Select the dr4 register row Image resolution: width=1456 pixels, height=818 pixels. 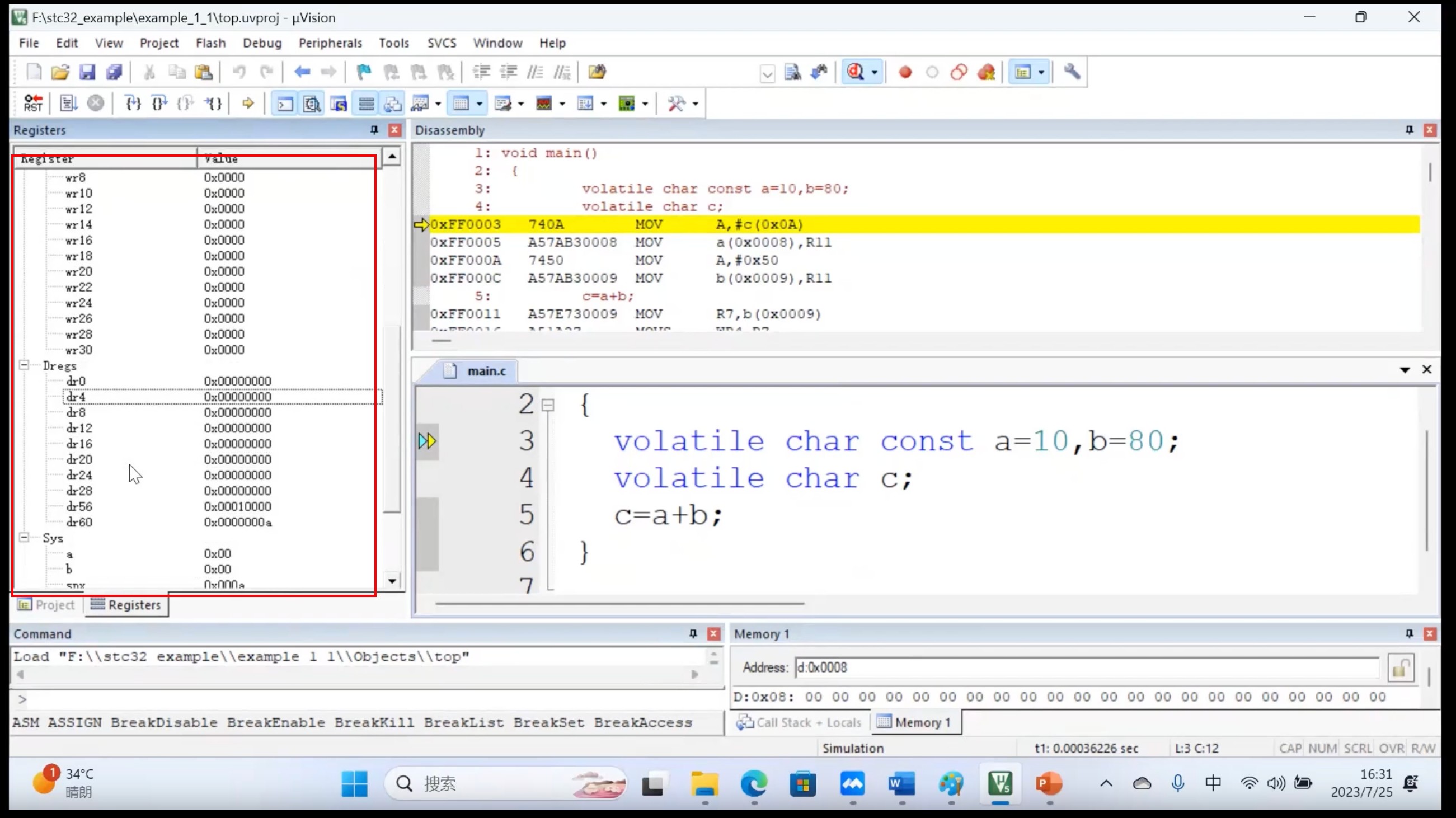tap(222, 397)
